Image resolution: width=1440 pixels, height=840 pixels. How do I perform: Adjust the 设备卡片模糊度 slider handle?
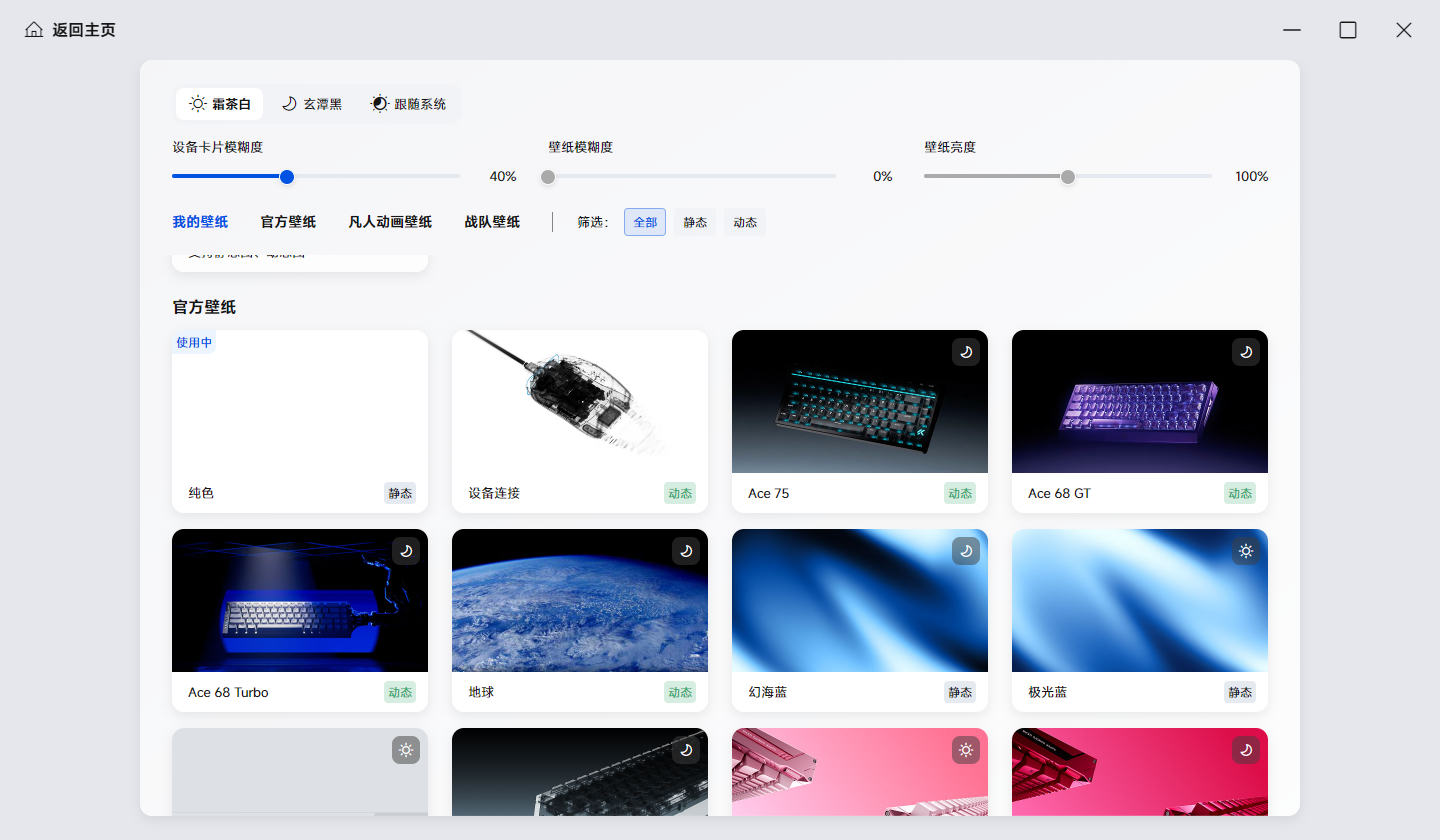click(287, 177)
